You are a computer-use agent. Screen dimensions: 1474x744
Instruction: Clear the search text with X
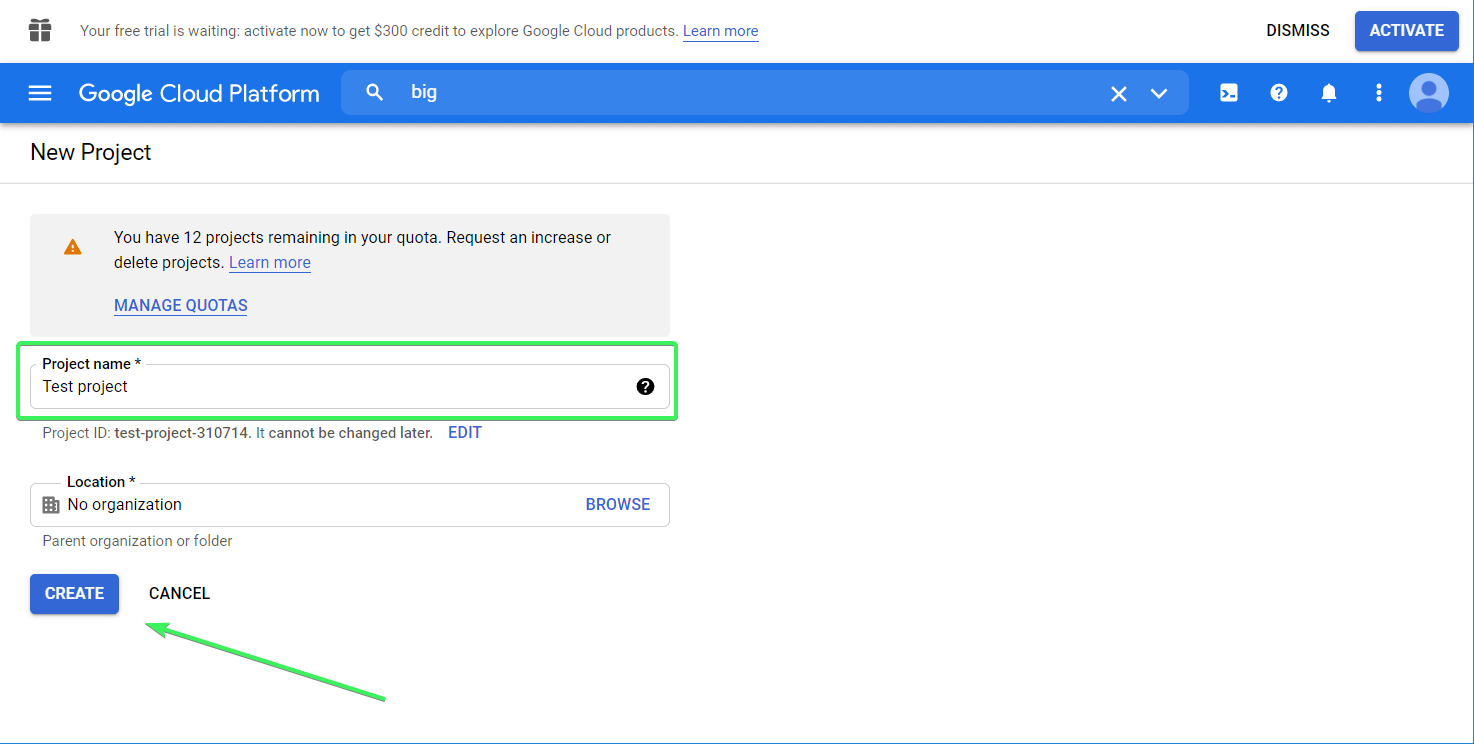click(1119, 93)
